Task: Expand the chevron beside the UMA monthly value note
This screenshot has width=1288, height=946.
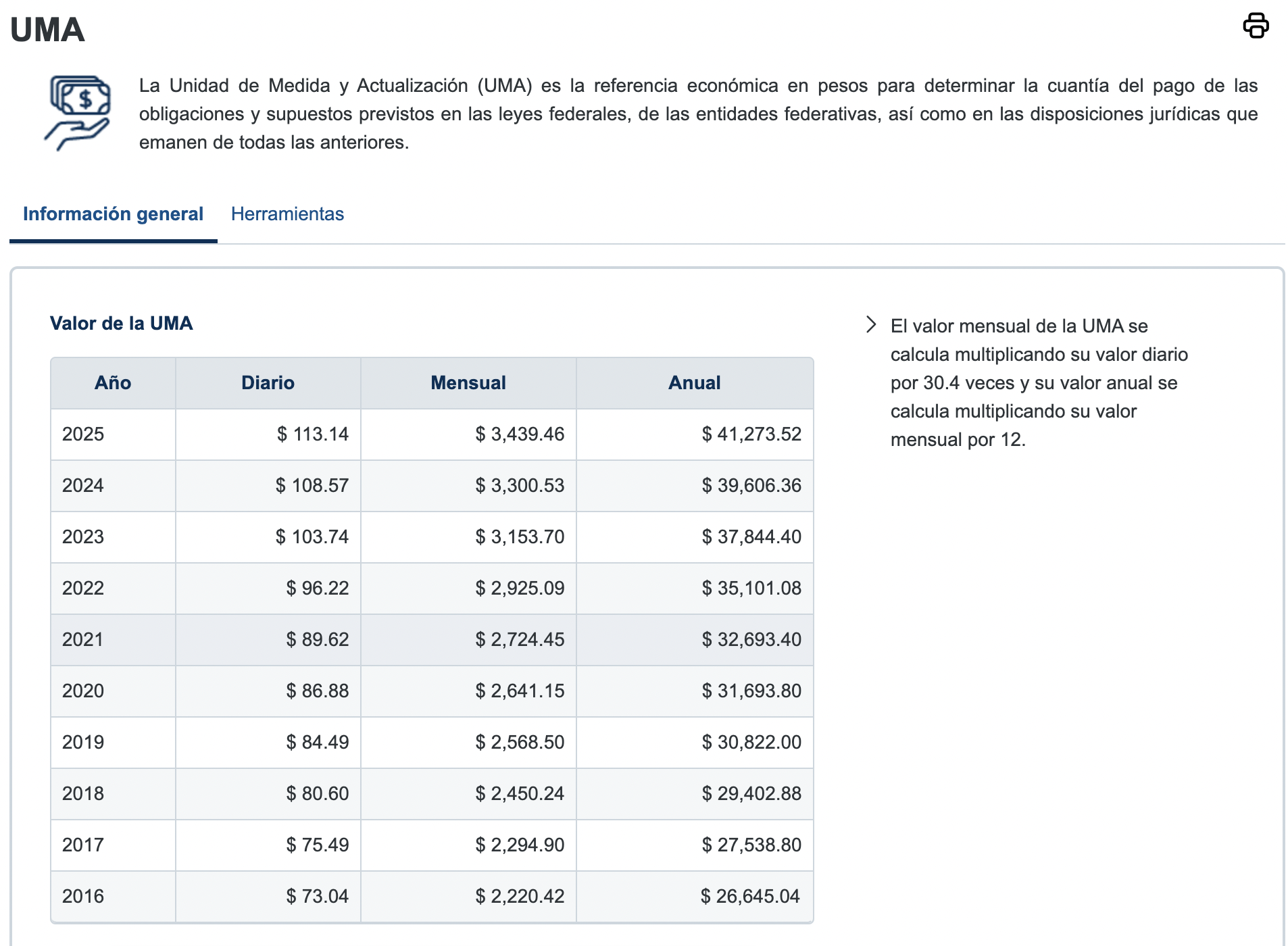Action: [871, 325]
